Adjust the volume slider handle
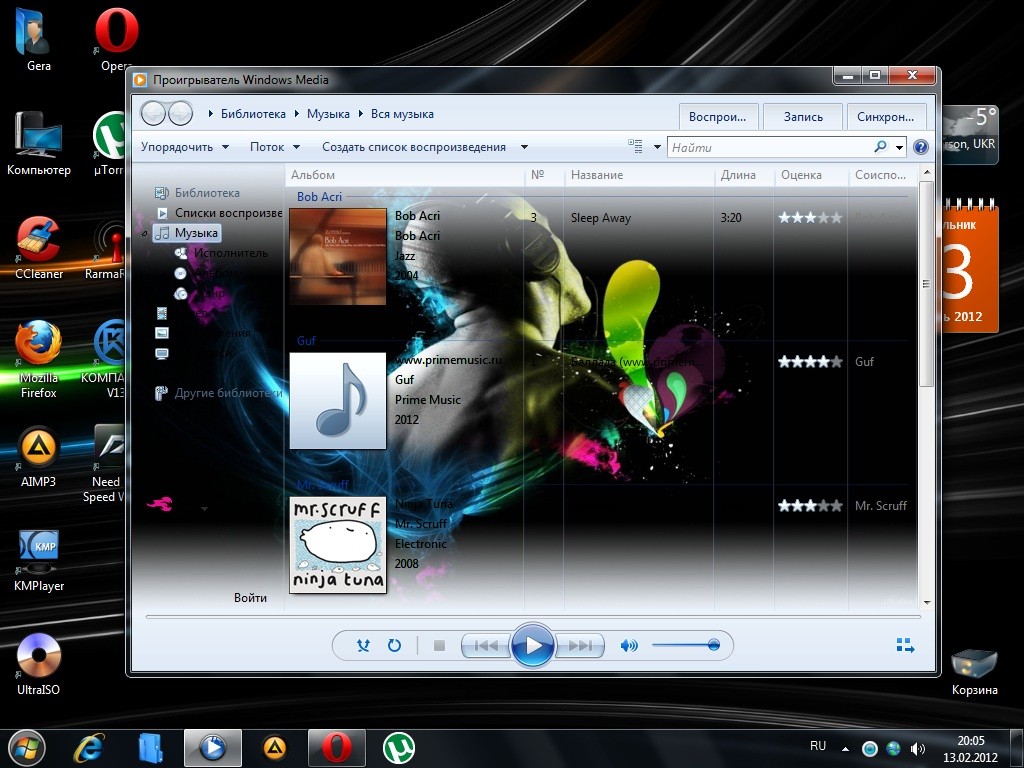 point(713,645)
